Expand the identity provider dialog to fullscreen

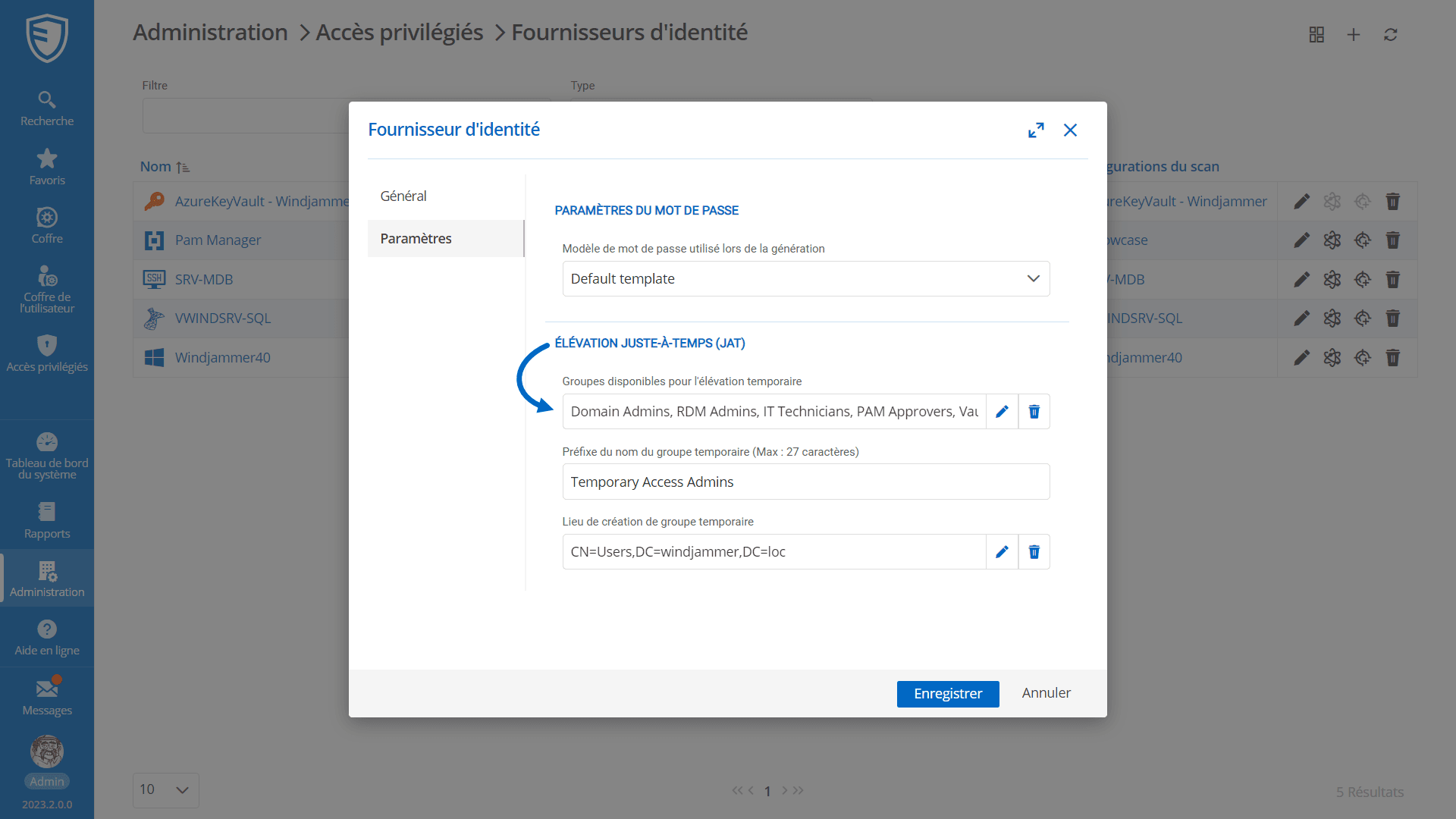(x=1036, y=130)
